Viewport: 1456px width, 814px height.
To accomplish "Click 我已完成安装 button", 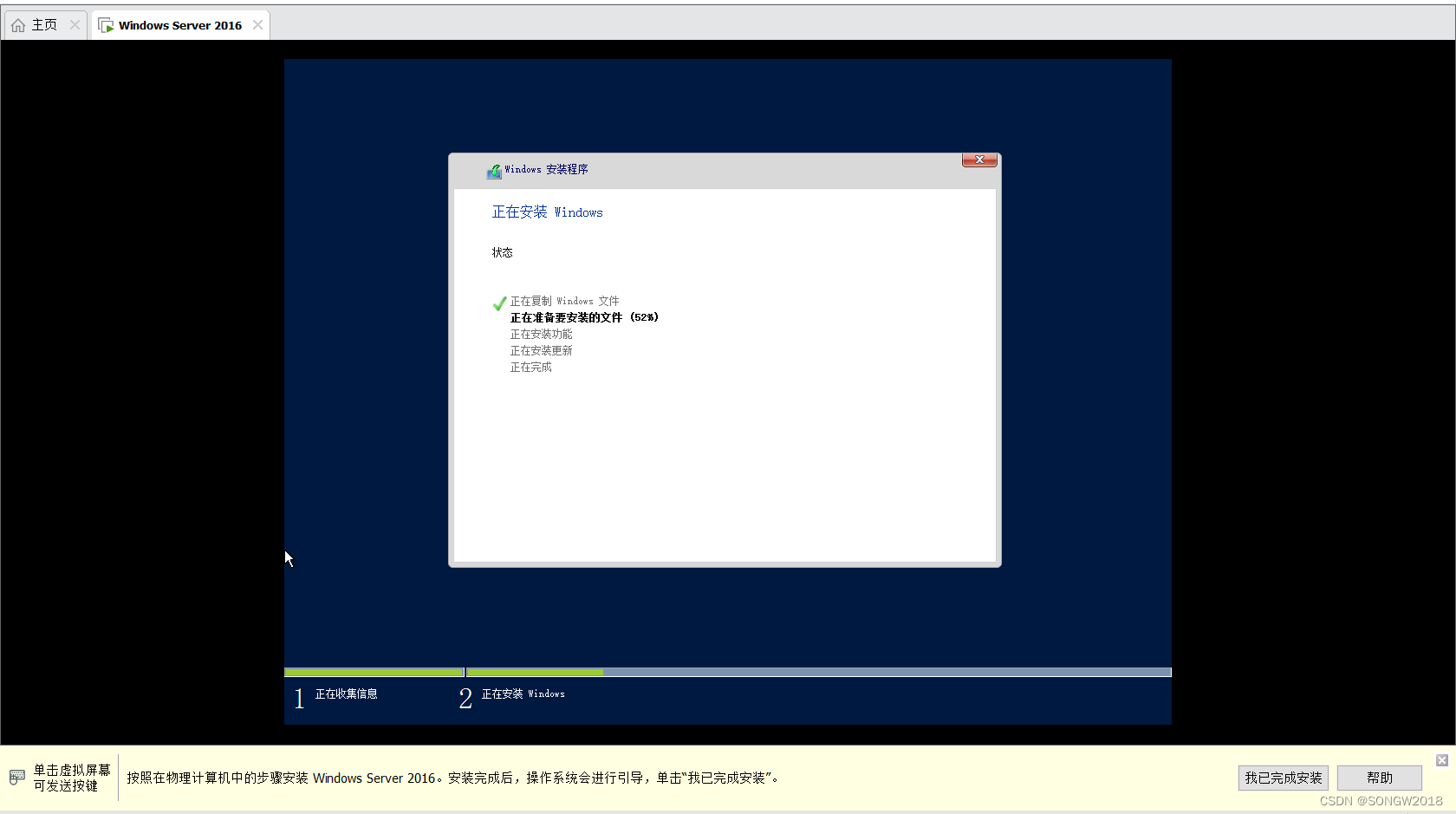I will [x=1284, y=778].
